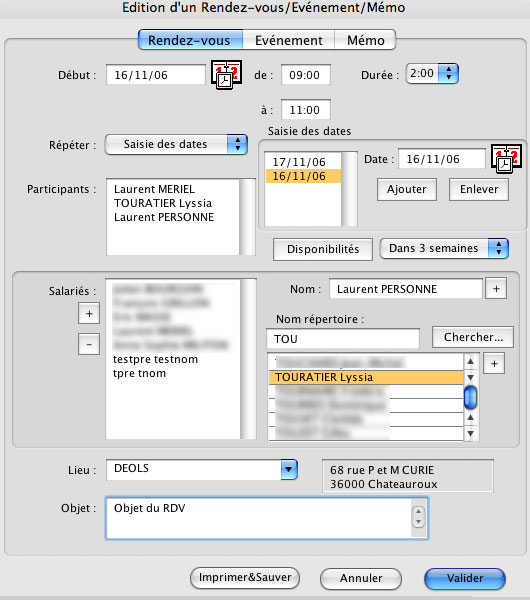The width and height of the screenshot is (530, 600).
Task: Select 17/11/06 in the dates list
Action: click(303, 161)
